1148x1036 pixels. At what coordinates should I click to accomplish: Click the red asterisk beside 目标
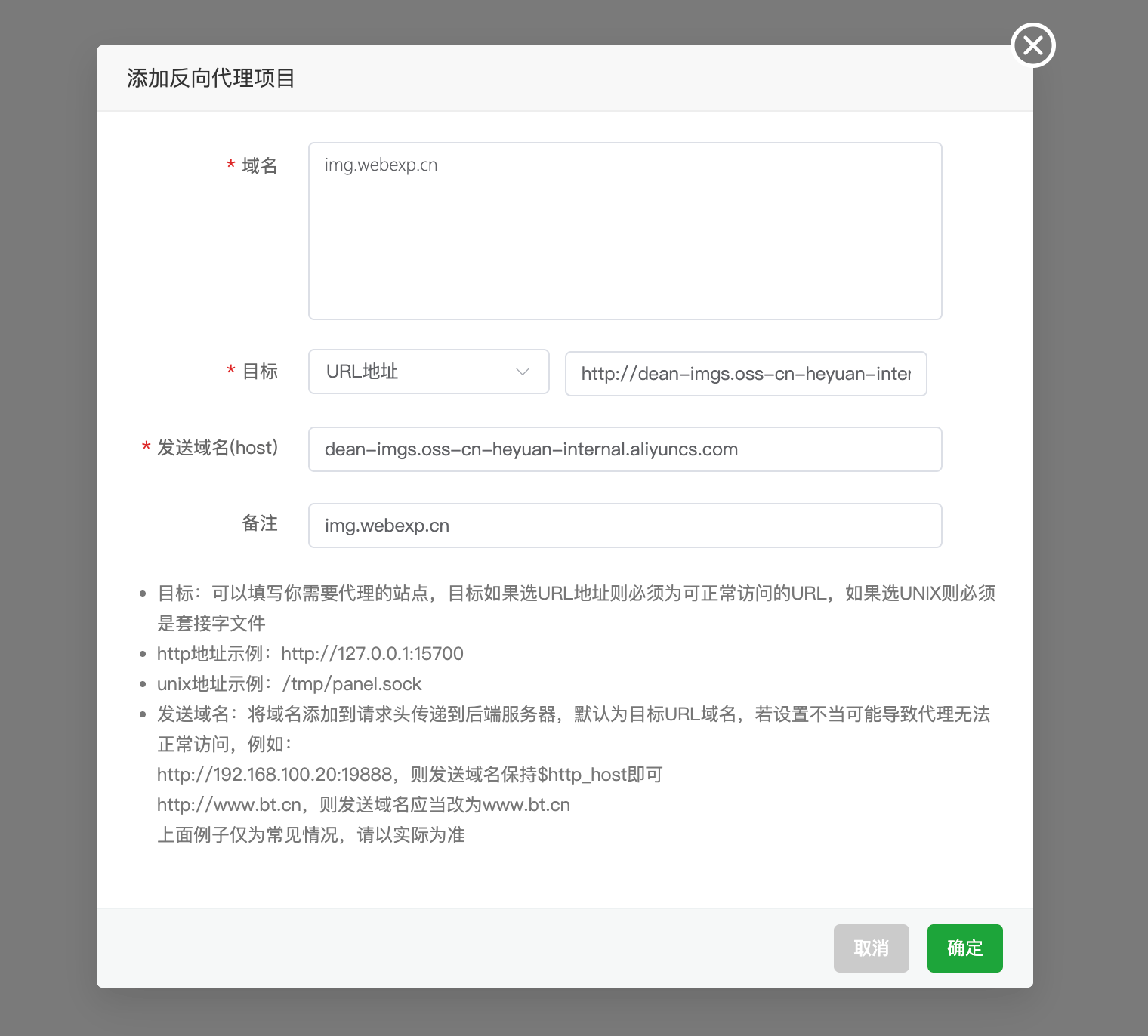point(230,371)
